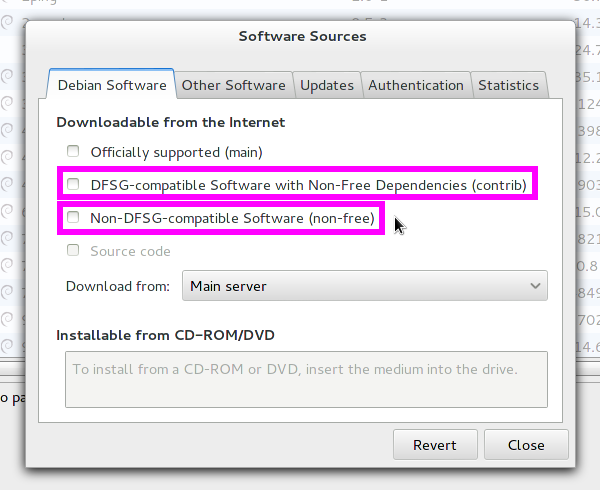Open the Updates tab

(326, 85)
